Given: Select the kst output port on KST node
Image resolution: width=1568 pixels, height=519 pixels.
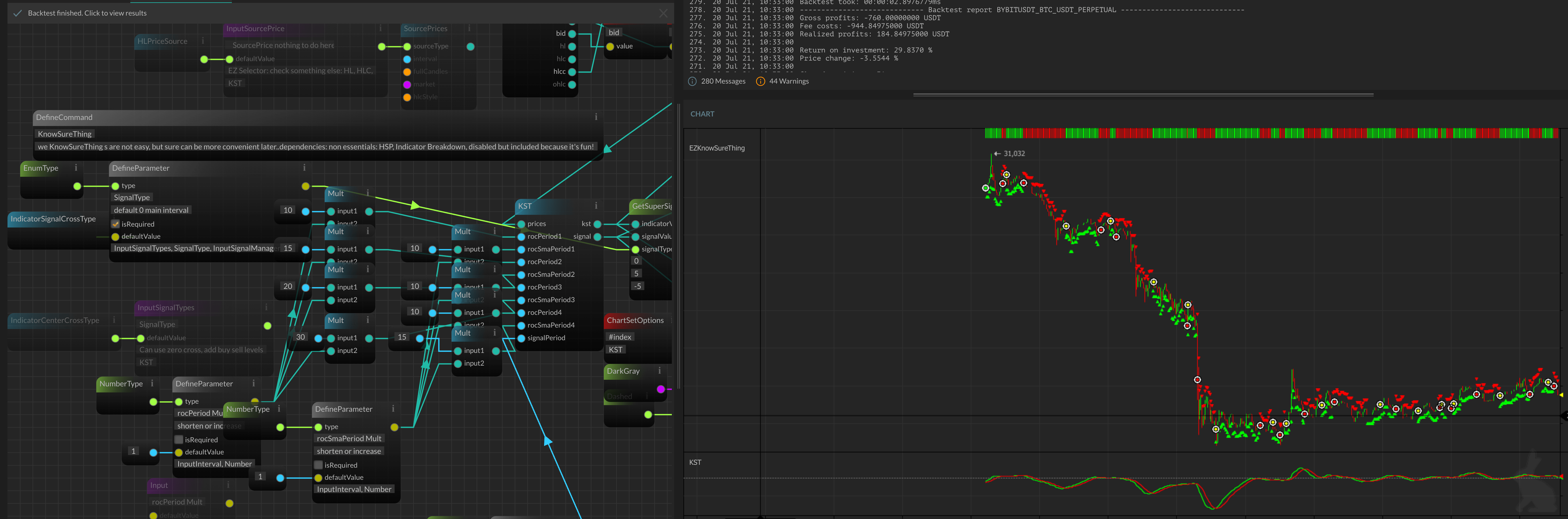Looking at the screenshot, I should 597,224.
